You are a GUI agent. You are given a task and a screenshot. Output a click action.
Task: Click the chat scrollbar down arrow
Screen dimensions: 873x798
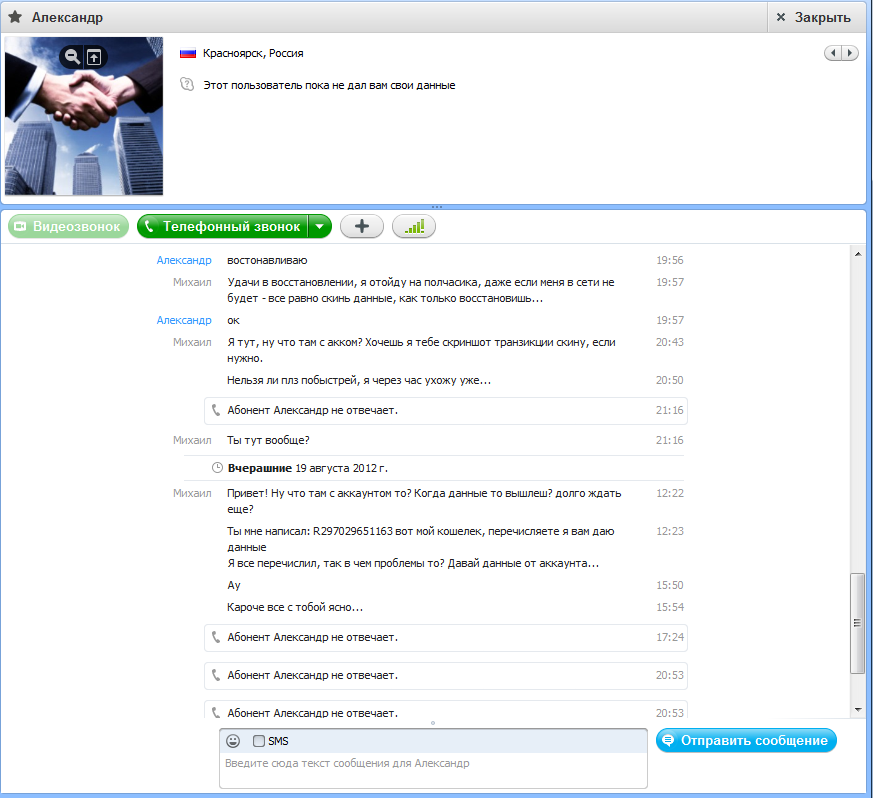click(858, 709)
